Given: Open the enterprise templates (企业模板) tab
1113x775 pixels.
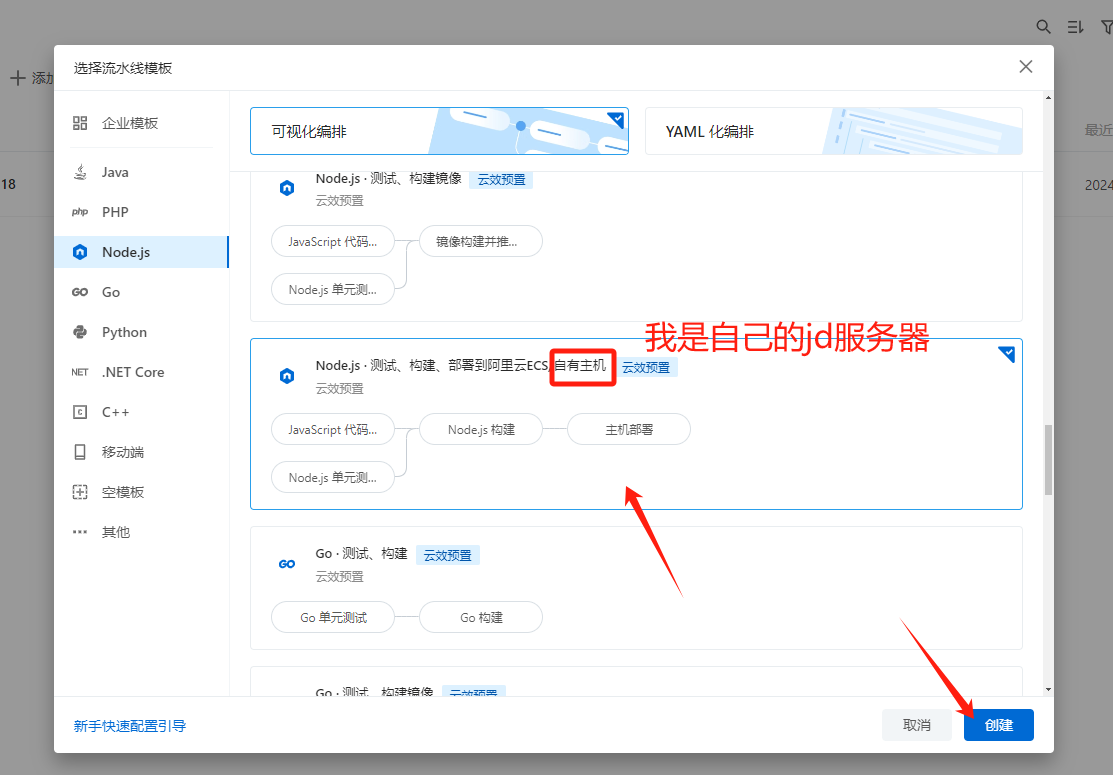Looking at the screenshot, I should coord(129,123).
